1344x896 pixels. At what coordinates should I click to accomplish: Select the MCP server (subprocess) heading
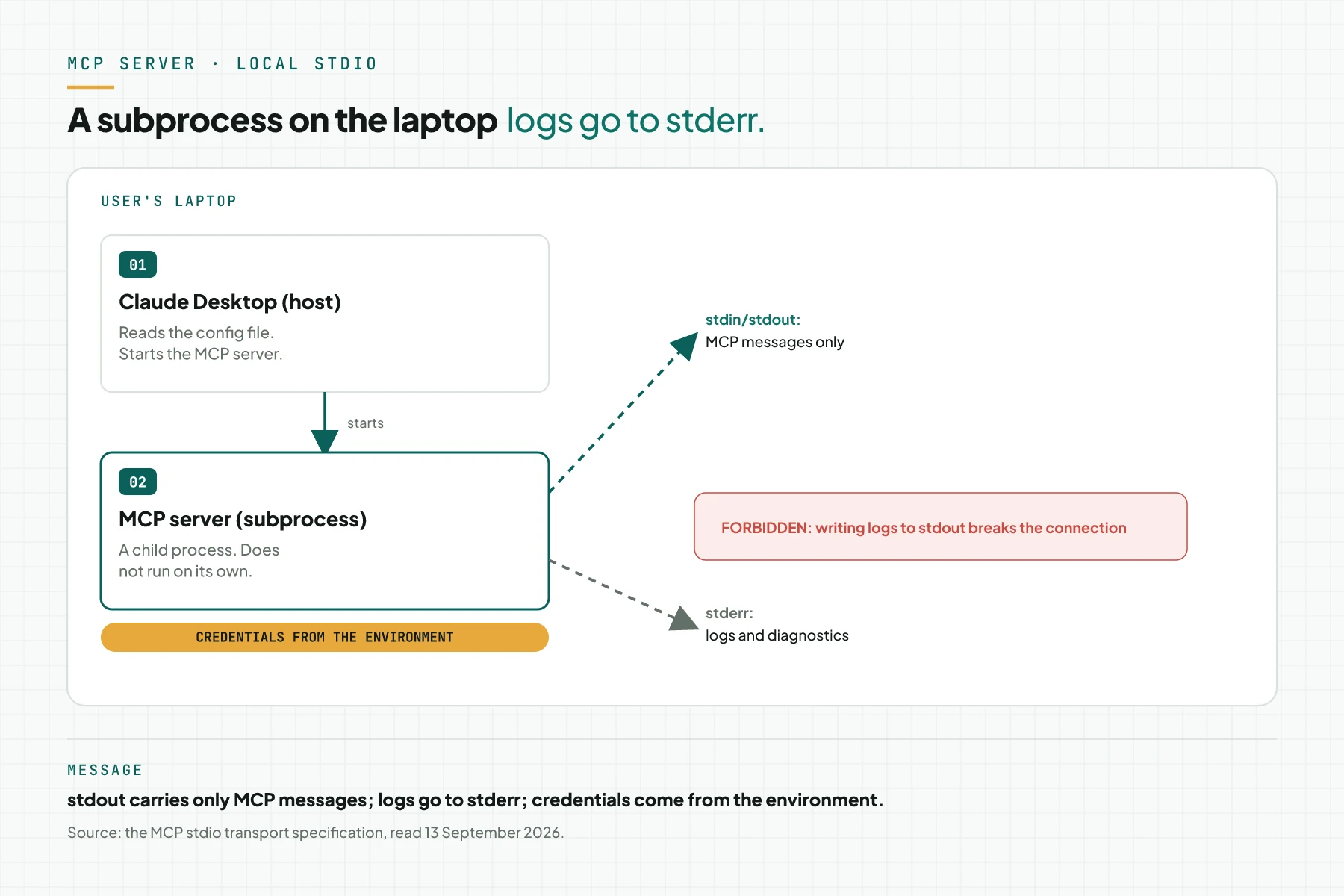pyautogui.click(x=243, y=519)
